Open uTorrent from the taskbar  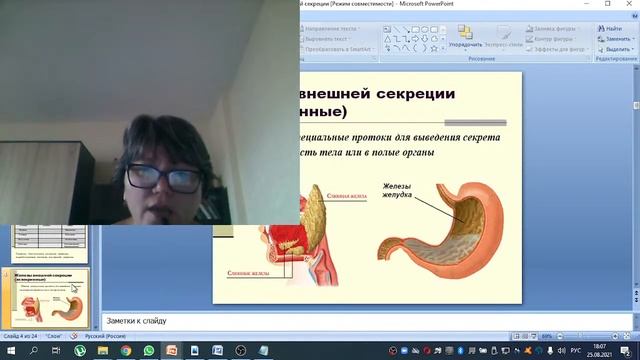[80, 351]
